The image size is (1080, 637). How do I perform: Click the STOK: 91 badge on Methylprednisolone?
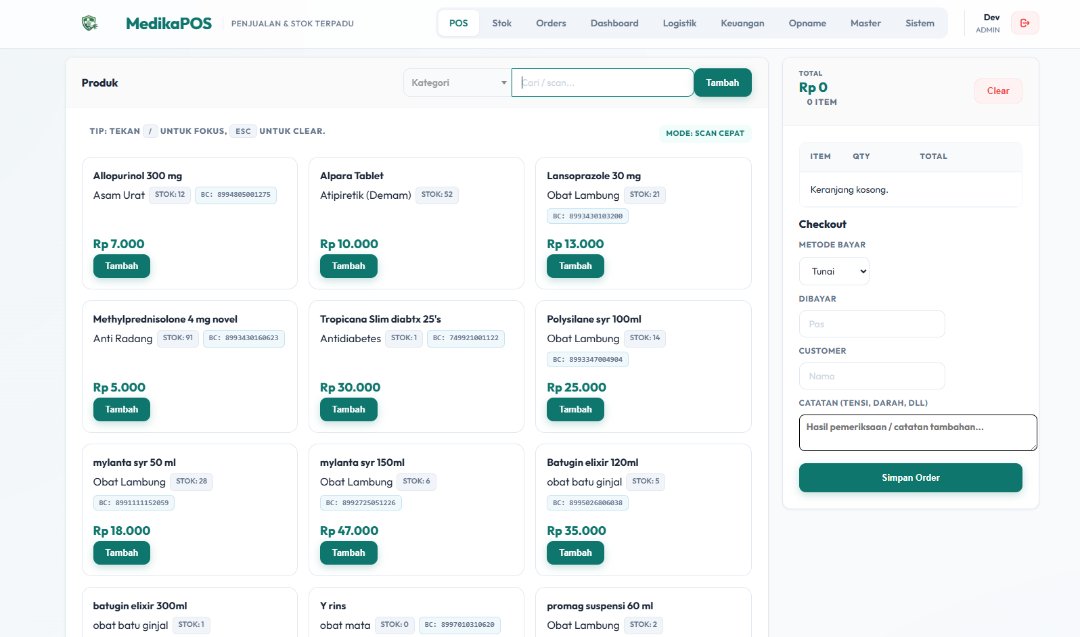point(178,338)
